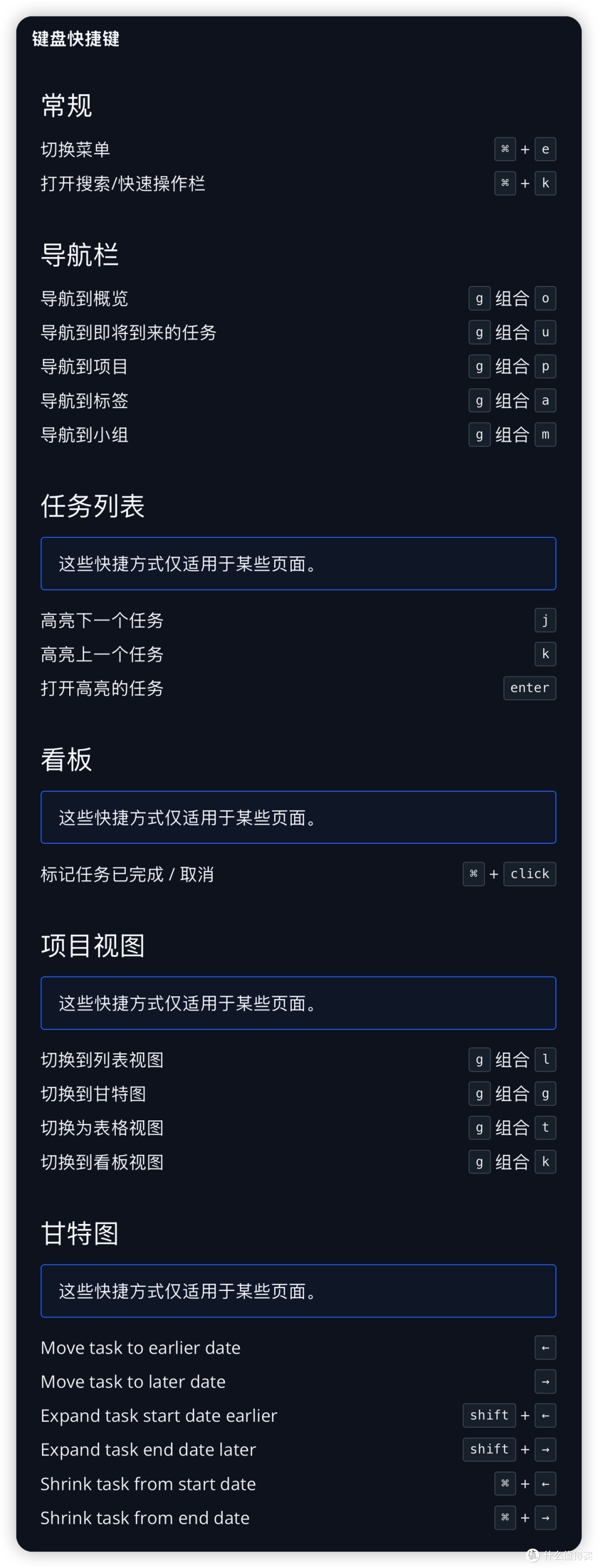Click the 切换到甘特图 shortcut label
Image resolution: width=598 pixels, height=1568 pixels.
pos(93,1094)
